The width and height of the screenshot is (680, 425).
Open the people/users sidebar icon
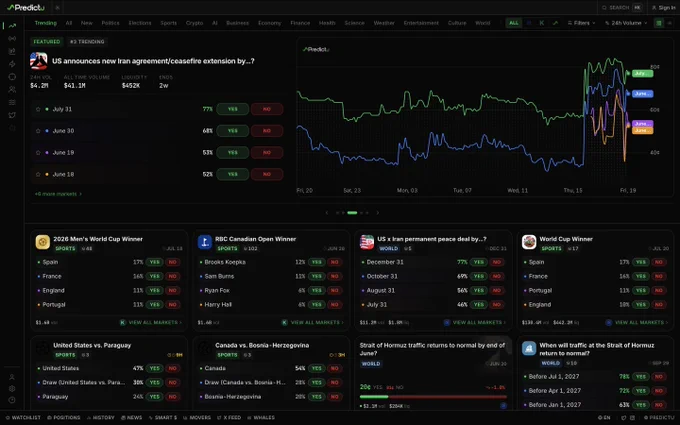point(12,89)
